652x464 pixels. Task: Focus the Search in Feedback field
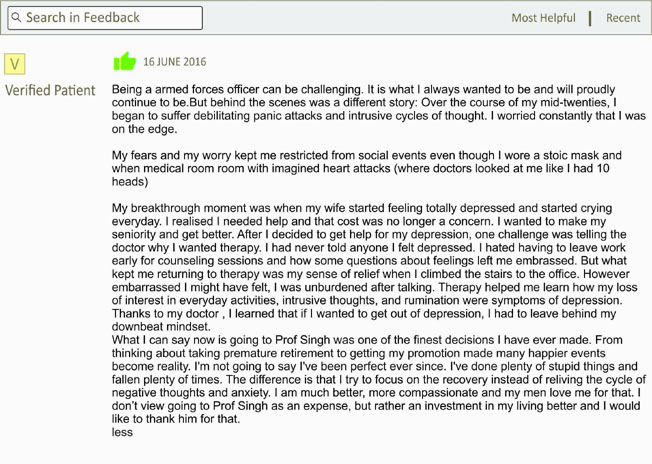(x=105, y=18)
